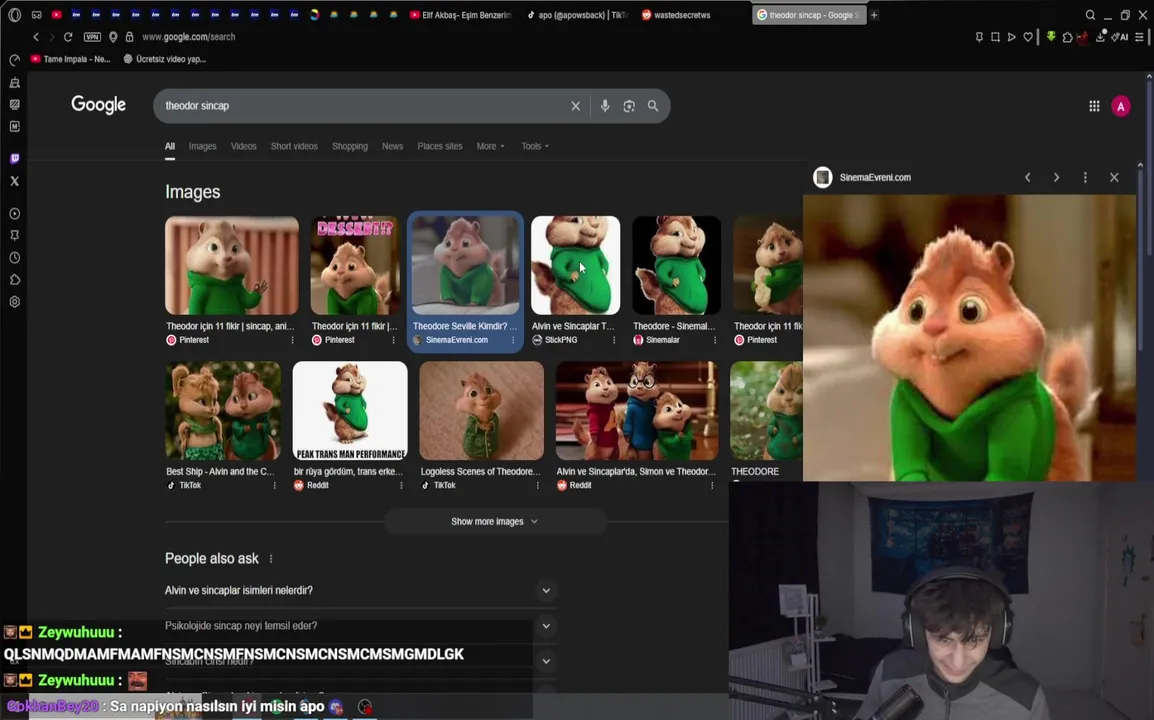Click the theodor sincap search field
This screenshot has width=1154, height=720.
coord(361,106)
